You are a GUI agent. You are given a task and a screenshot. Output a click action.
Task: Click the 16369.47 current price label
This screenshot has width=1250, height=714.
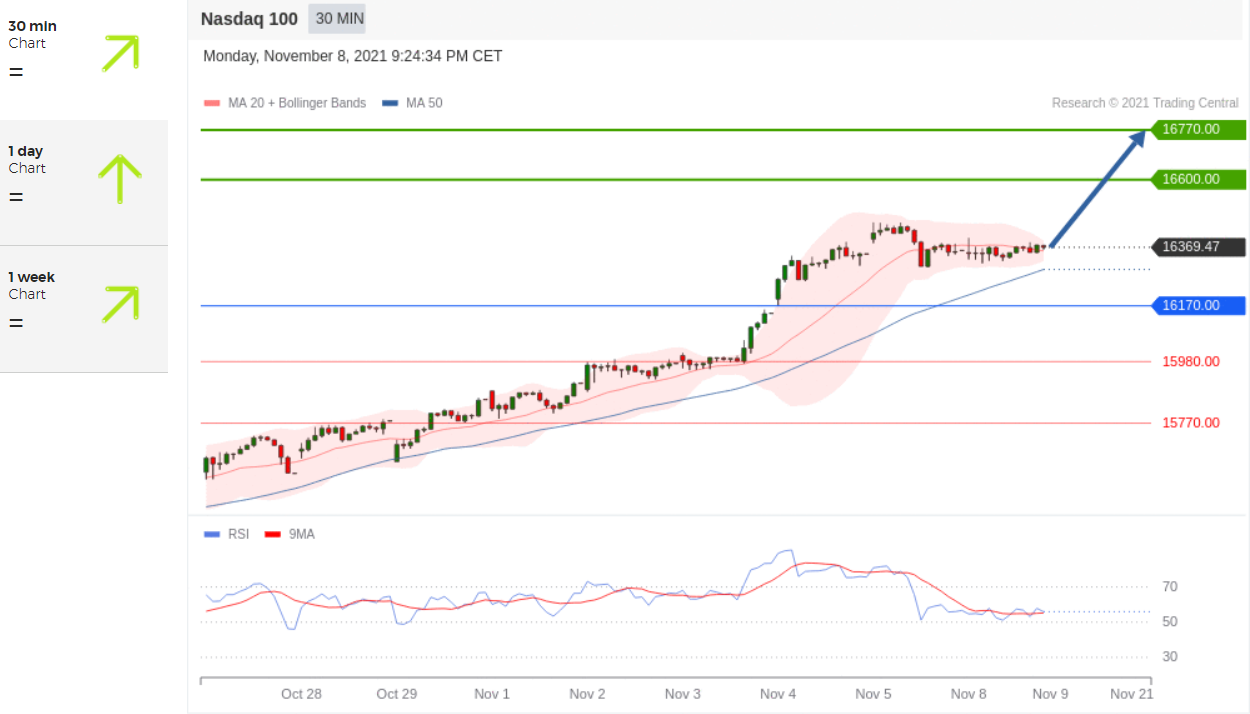[x=1198, y=247]
